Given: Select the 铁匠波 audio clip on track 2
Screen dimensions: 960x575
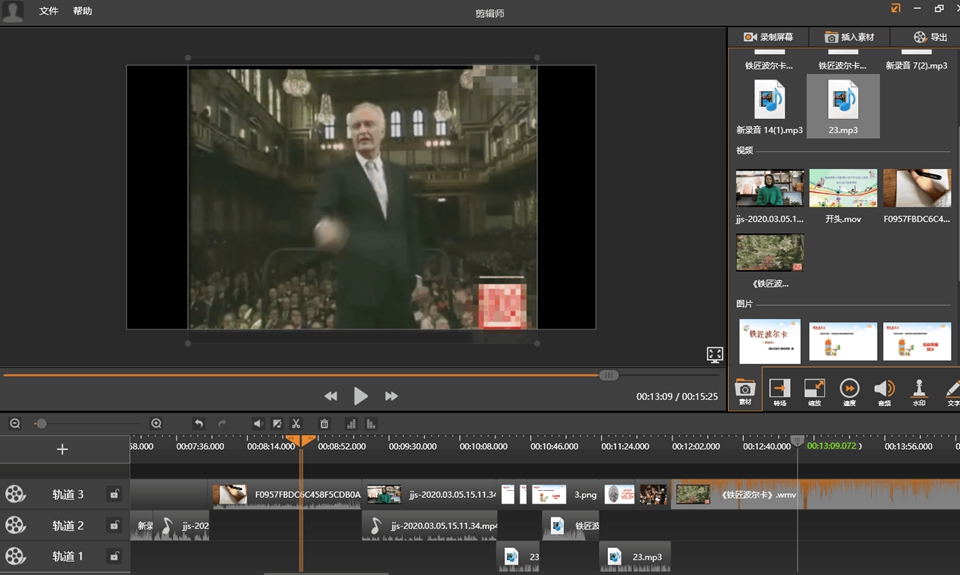Looking at the screenshot, I should 571,525.
